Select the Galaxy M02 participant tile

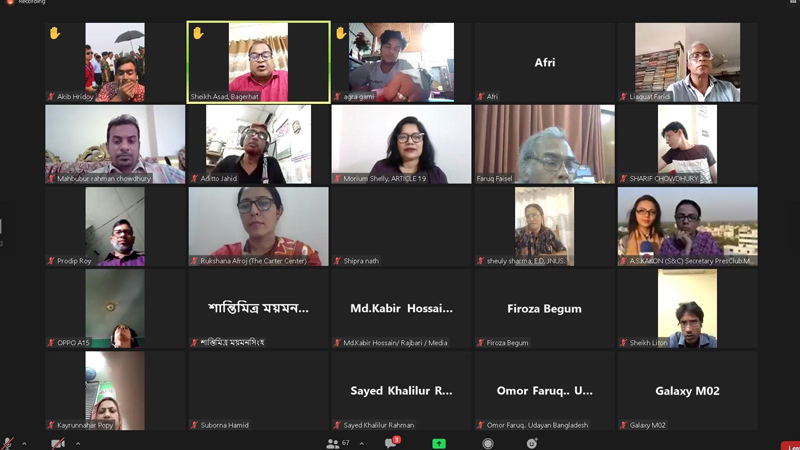(x=687, y=391)
